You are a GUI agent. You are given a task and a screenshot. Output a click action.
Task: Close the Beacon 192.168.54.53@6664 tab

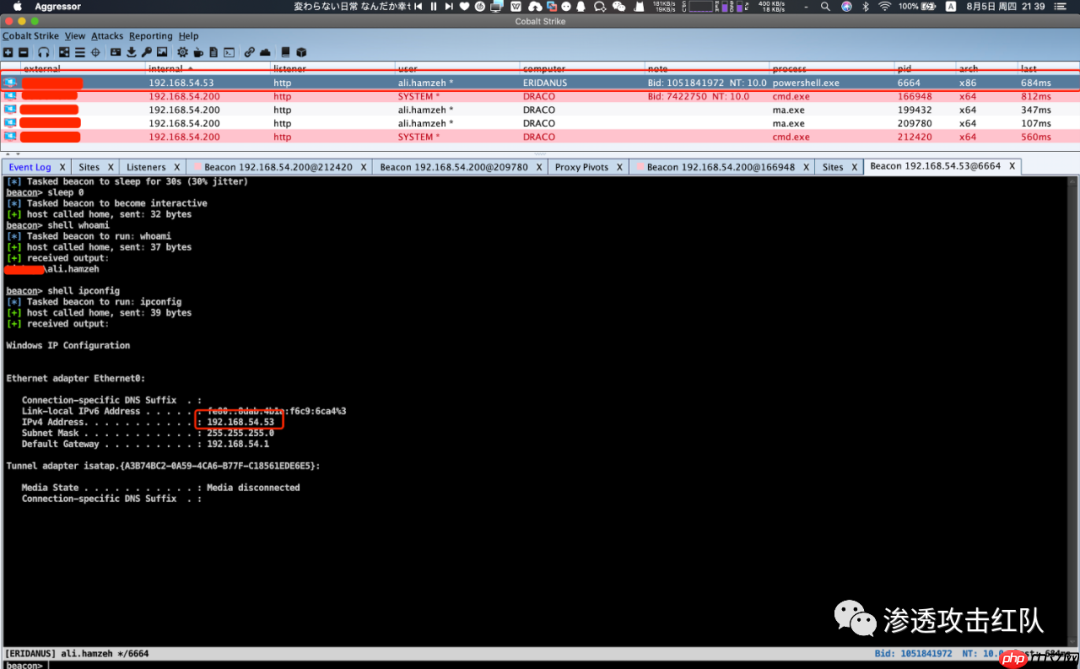pos(1012,166)
